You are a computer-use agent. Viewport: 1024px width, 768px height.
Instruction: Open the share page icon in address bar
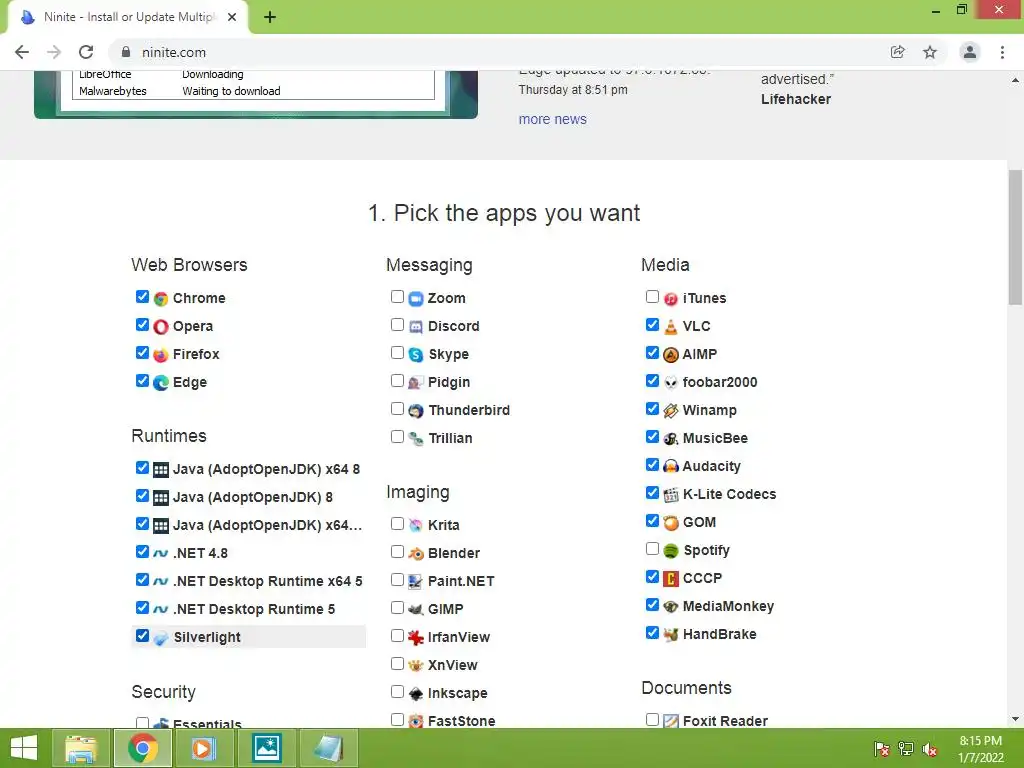pos(898,52)
